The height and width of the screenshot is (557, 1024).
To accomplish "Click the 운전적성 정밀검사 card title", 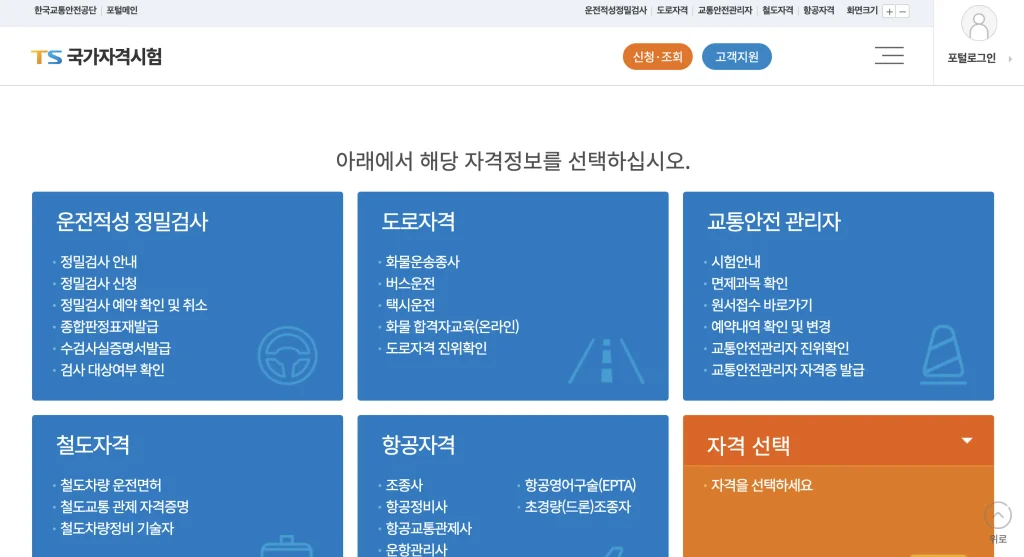I will 132,222.
